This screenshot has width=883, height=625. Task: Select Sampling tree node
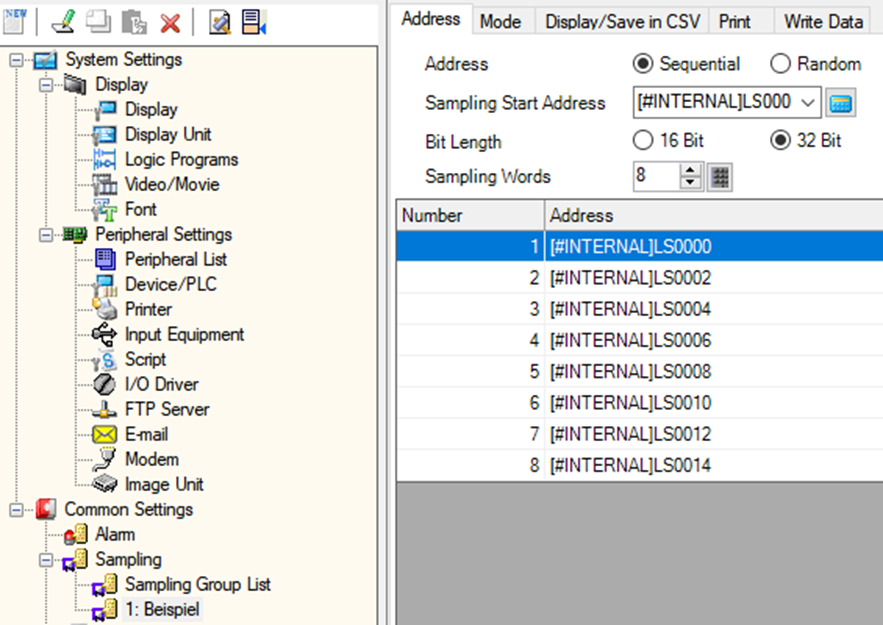(x=128, y=559)
